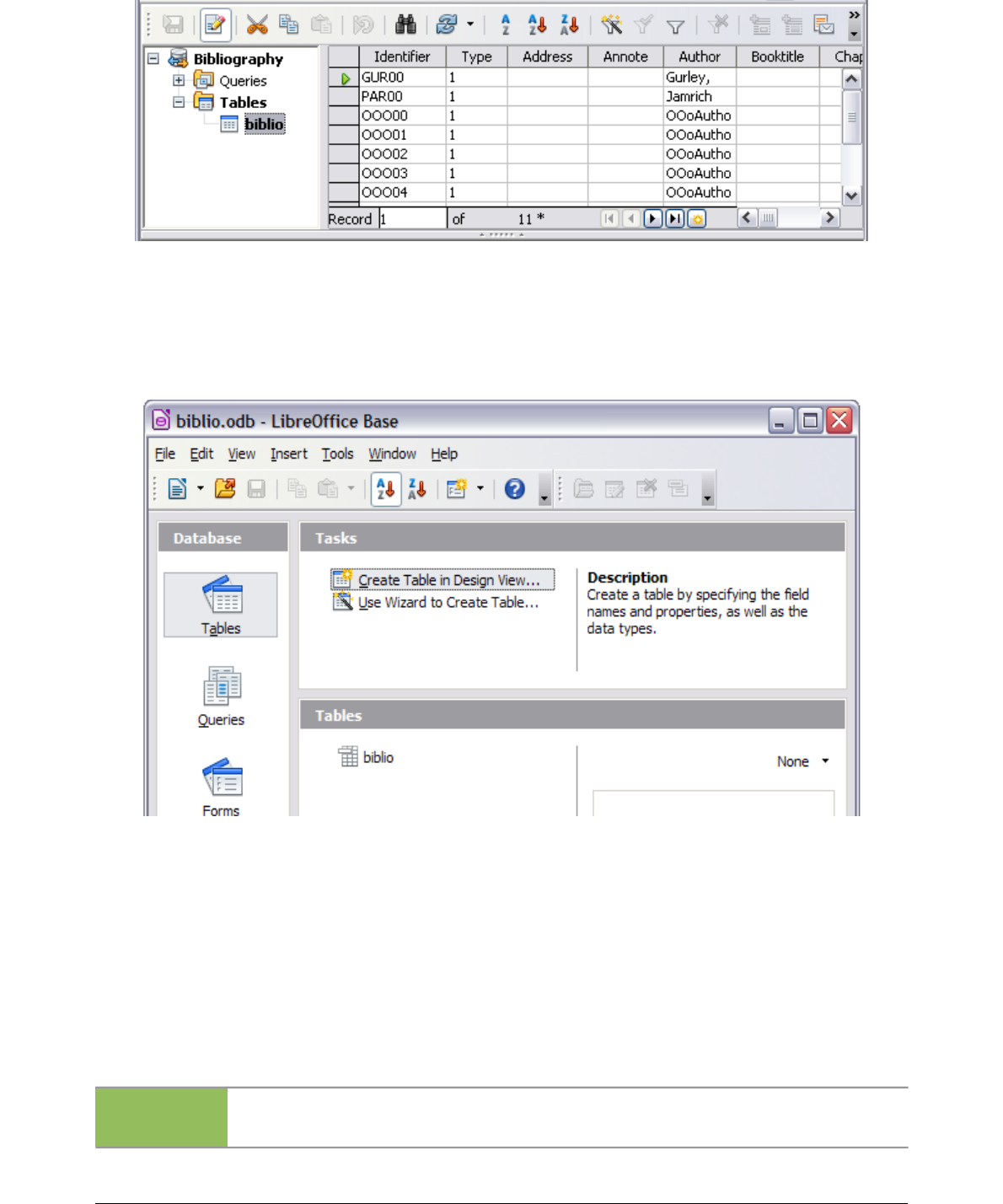Image resolution: width=1003 pixels, height=1204 pixels.
Task: Click the Open folder icon in Base toolbar
Action: click(x=225, y=488)
